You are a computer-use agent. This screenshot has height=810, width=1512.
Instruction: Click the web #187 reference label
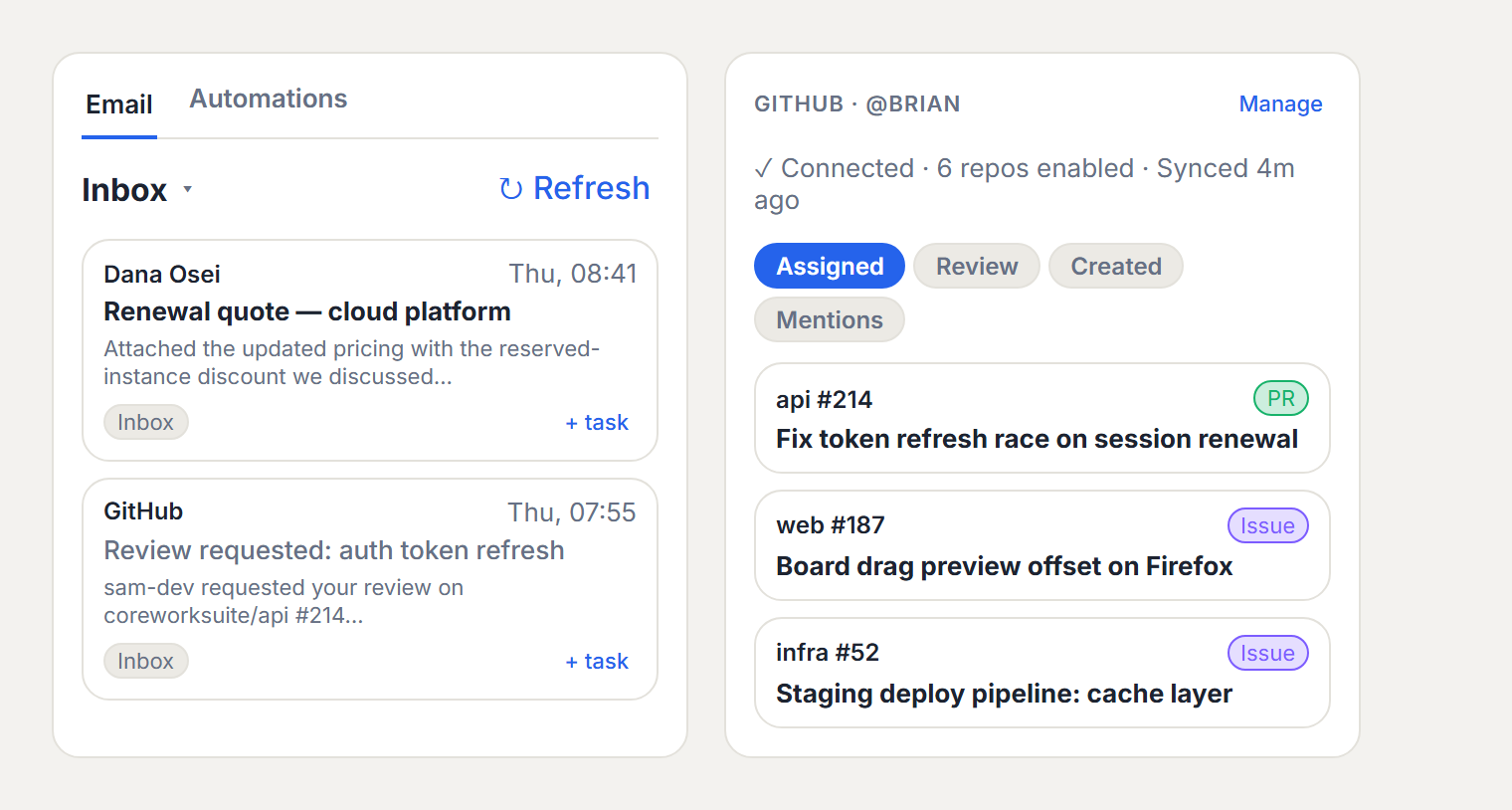pyautogui.click(x=831, y=524)
